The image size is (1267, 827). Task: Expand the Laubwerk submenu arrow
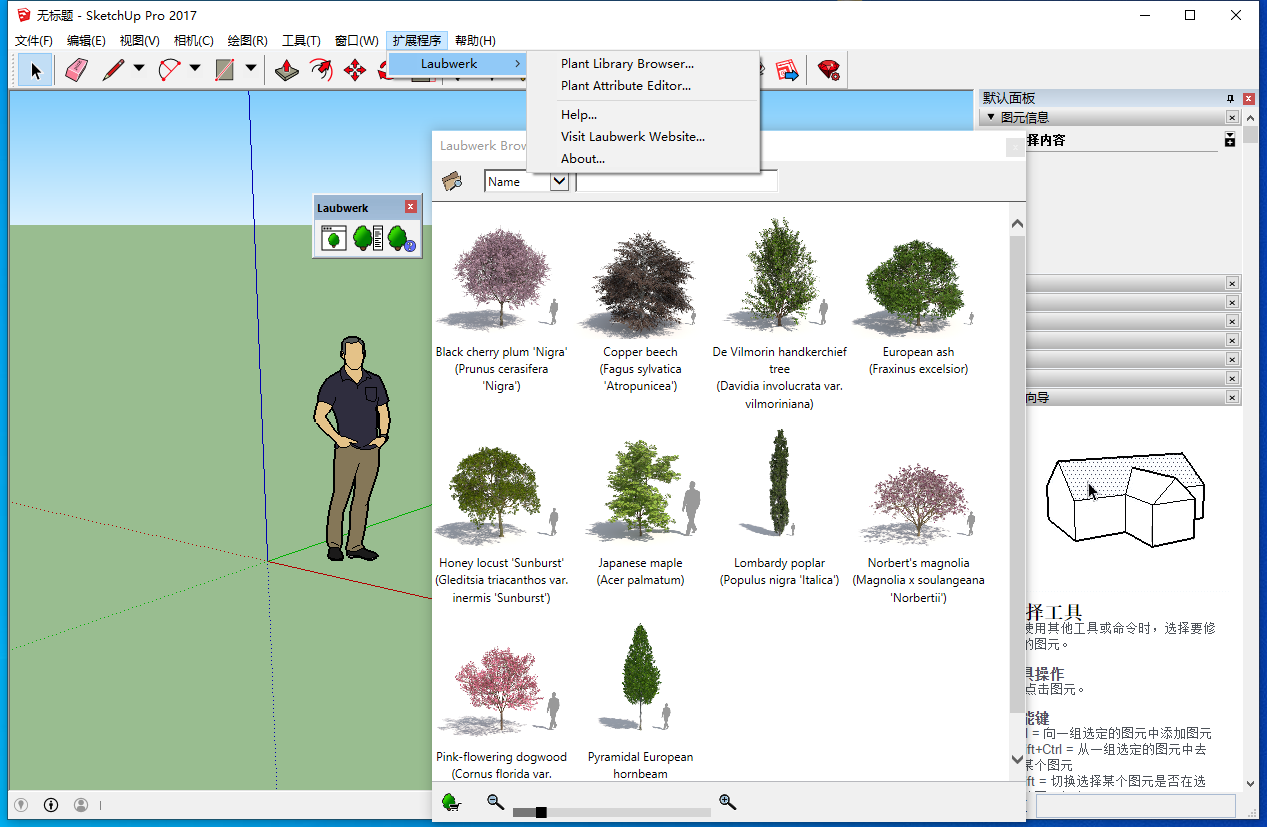click(x=517, y=64)
